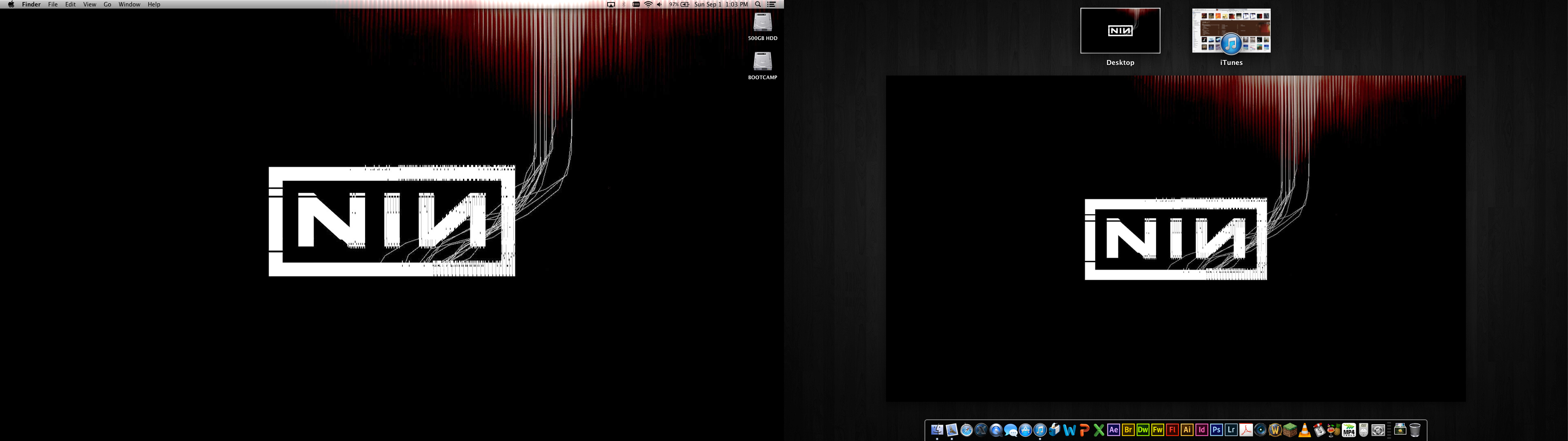Open the Help menu
The image size is (1568, 441).
pos(154,4)
